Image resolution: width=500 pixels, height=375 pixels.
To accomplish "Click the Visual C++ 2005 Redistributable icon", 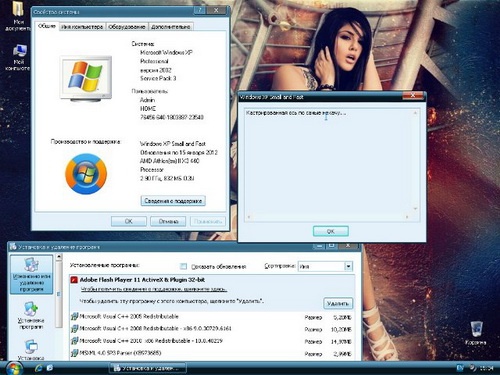I will coord(74,316).
